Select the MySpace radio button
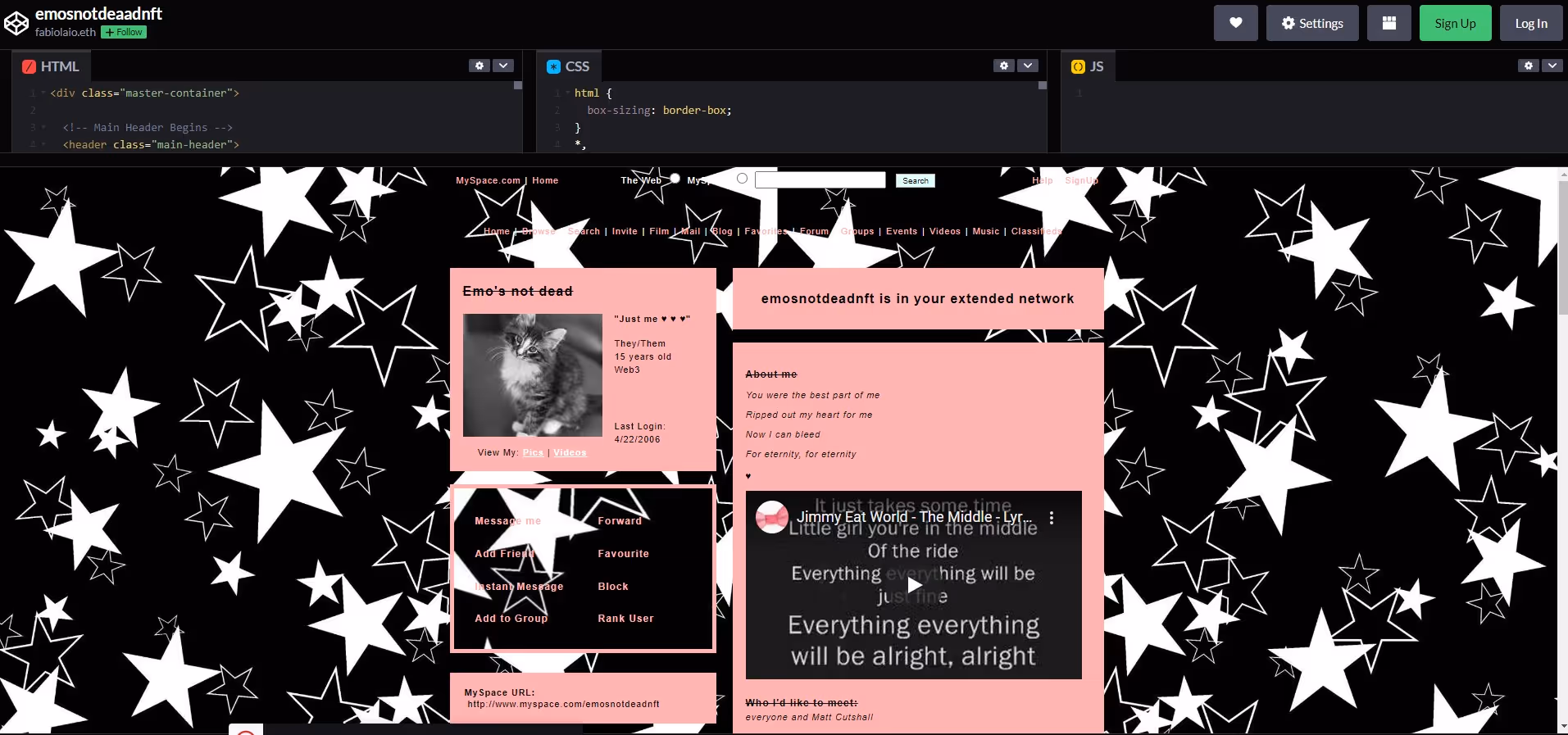This screenshot has height=735, width=1568. coord(742,179)
